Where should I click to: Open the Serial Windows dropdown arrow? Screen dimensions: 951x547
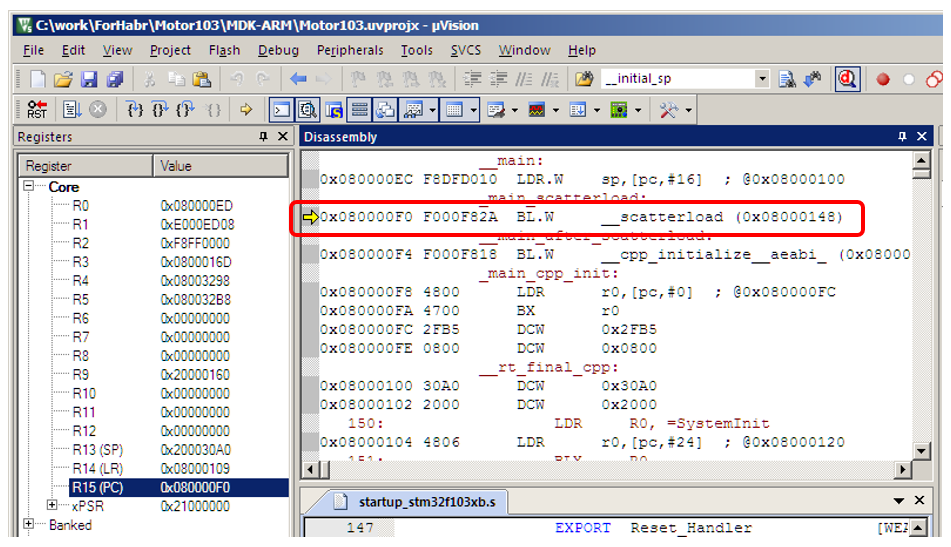[x=514, y=110]
